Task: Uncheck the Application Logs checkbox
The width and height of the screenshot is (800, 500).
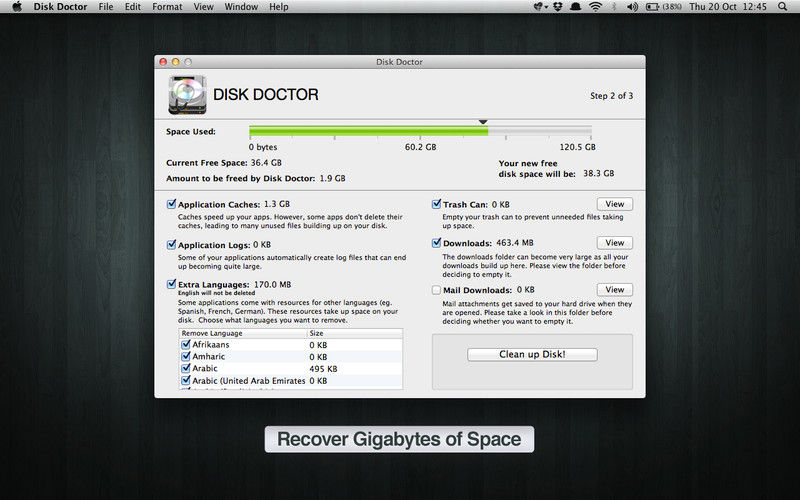Action: pyautogui.click(x=171, y=244)
